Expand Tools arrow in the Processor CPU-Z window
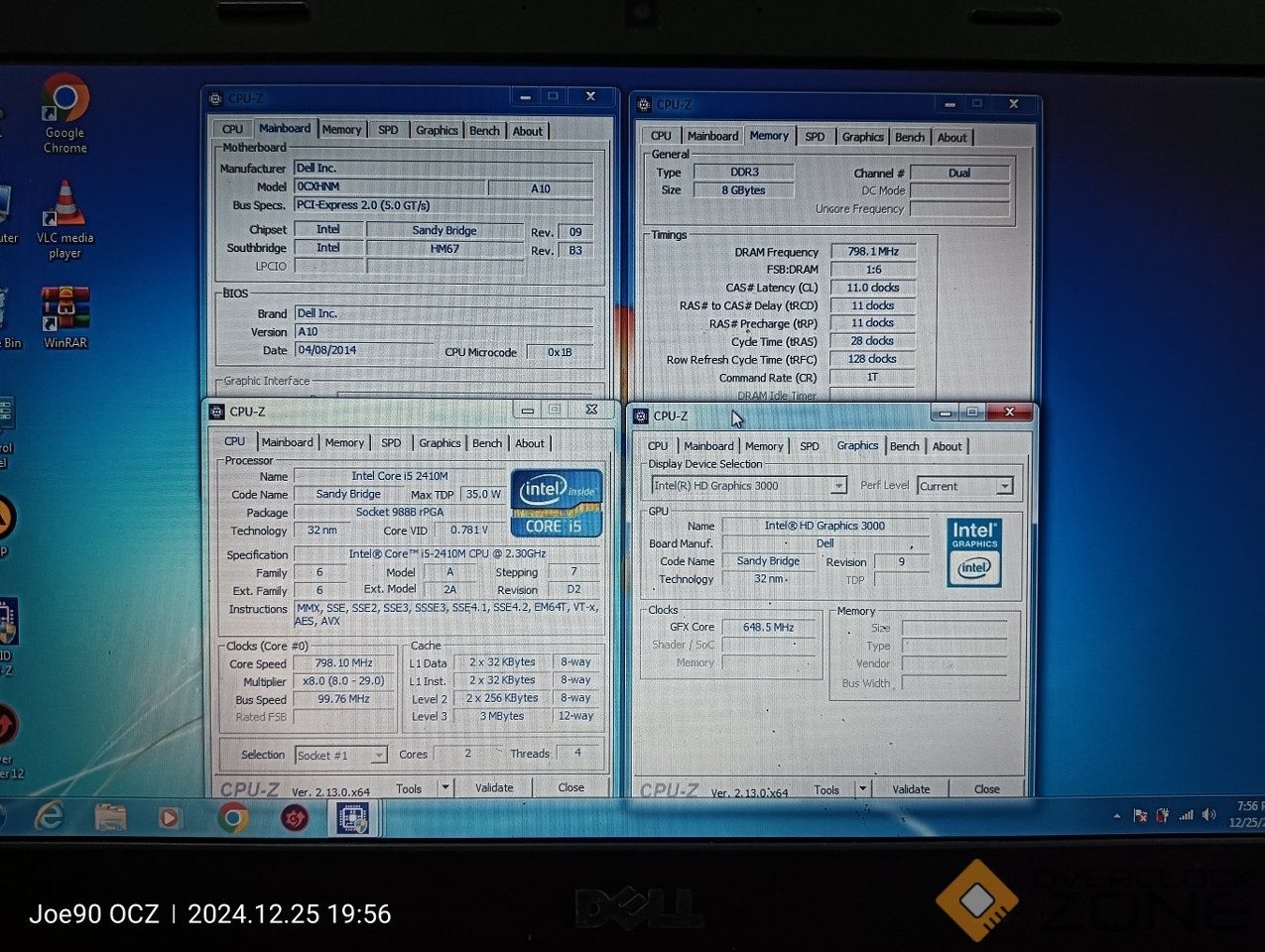1265x952 pixels. (x=445, y=788)
